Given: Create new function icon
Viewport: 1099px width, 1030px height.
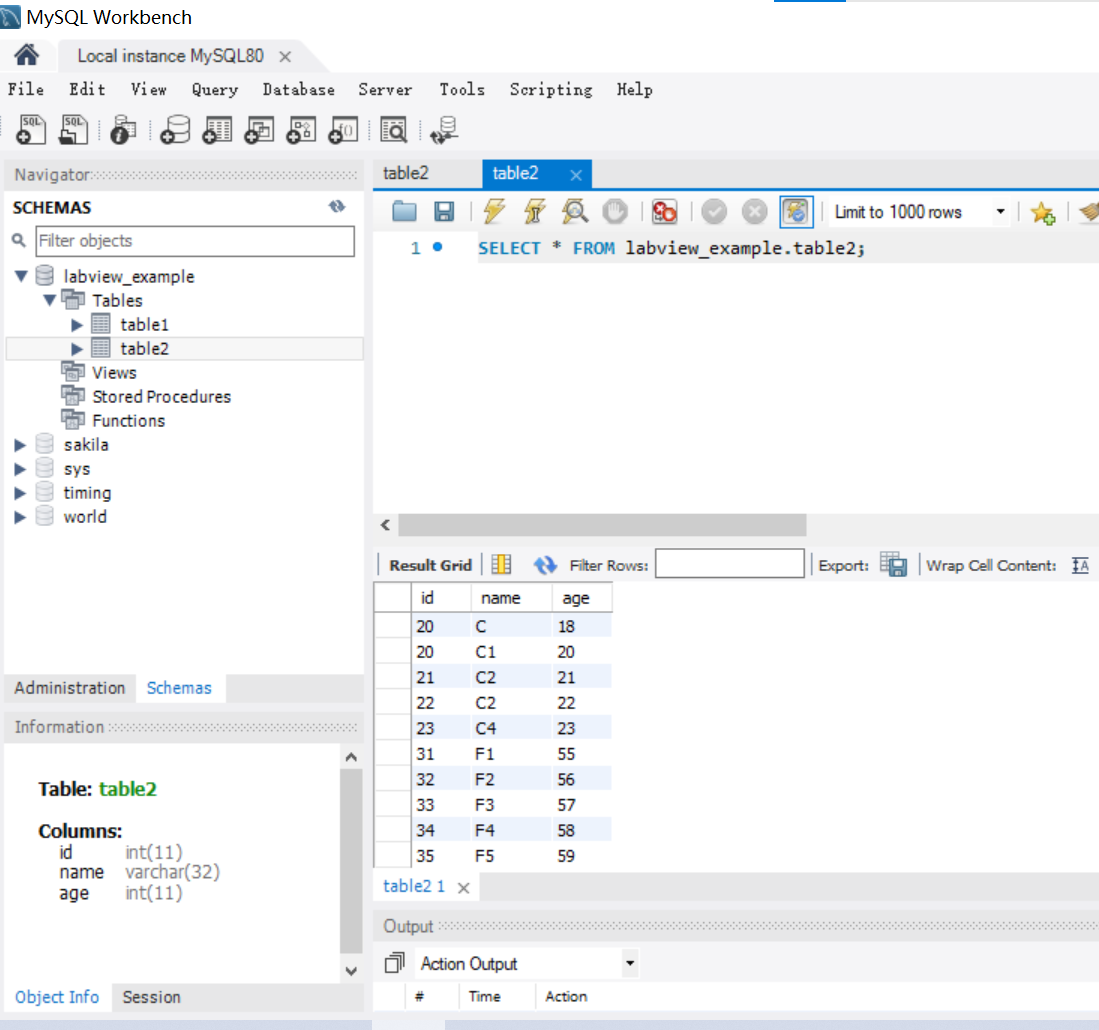Looking at the screenshot, I should (343, 130).
